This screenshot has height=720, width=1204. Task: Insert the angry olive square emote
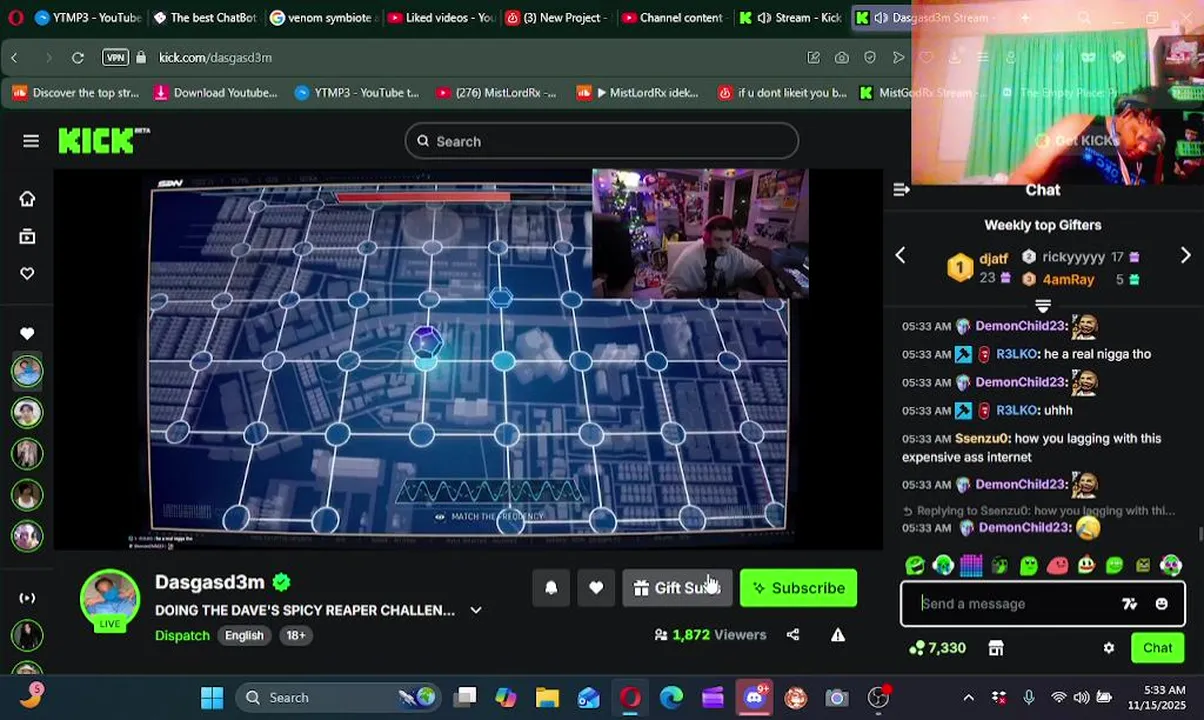[1143, 566]
